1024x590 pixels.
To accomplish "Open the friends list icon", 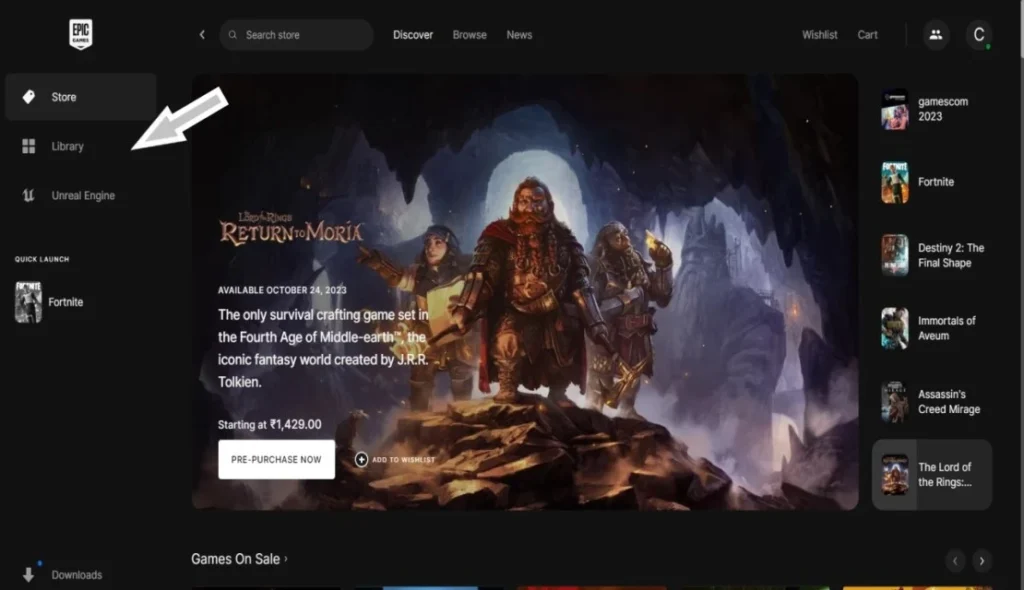I will pos(936,35).
